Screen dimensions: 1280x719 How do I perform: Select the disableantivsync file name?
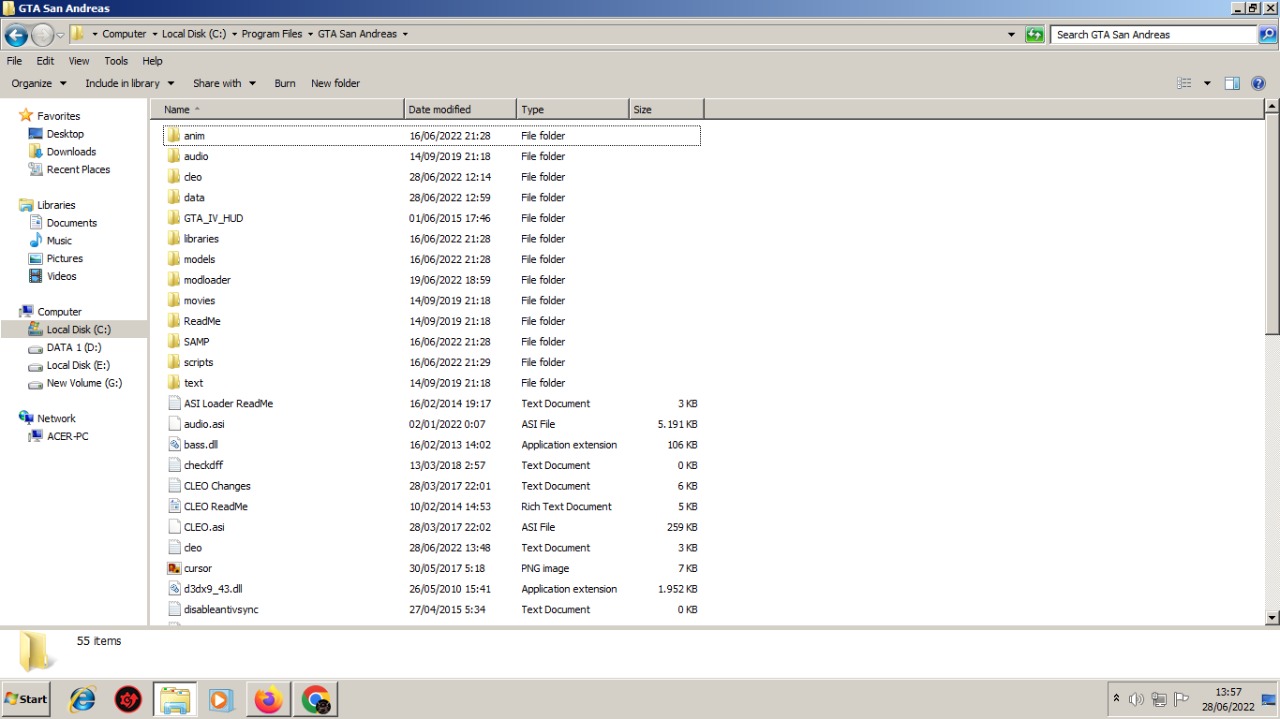click(221, 609)
